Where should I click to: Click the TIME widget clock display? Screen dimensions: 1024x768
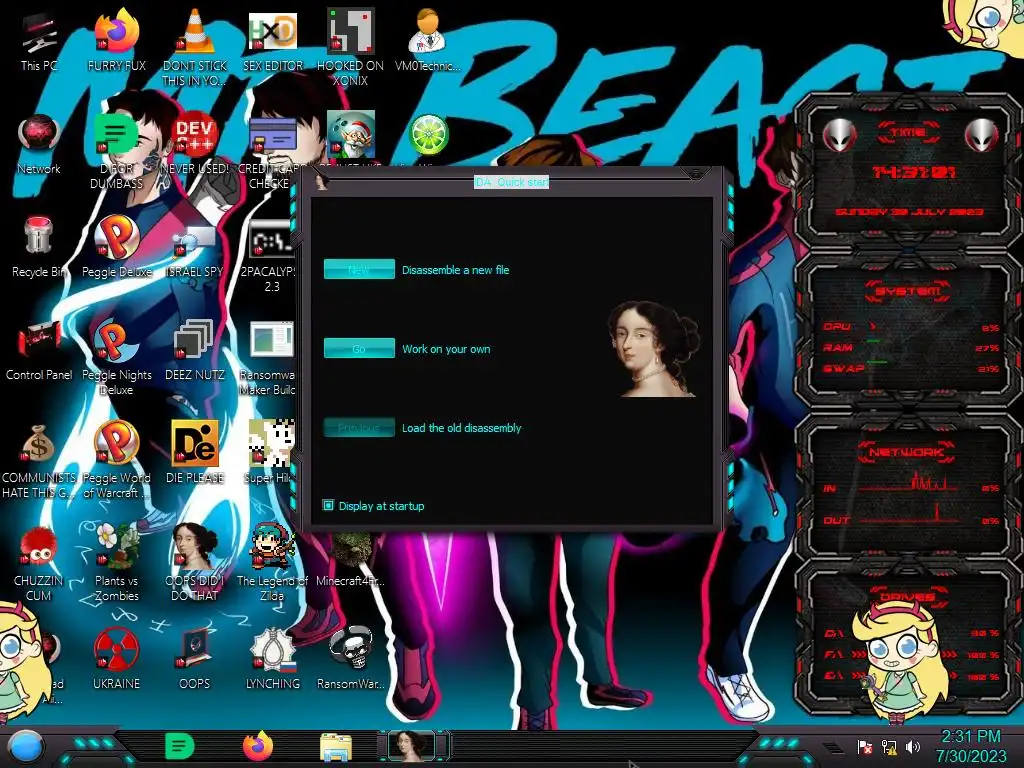coord(914,172)
